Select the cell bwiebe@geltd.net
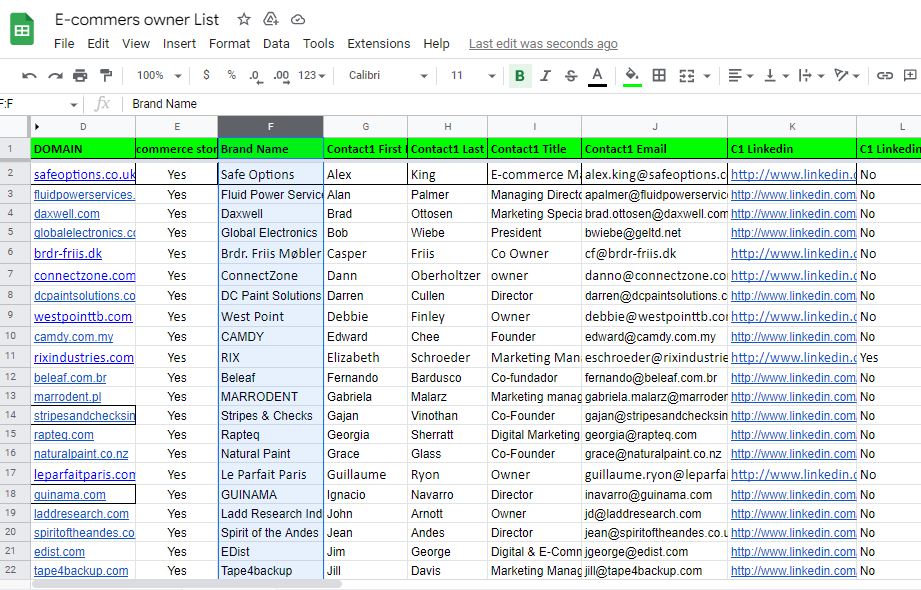This screenshot has width=921, height=590. [654, 233]
